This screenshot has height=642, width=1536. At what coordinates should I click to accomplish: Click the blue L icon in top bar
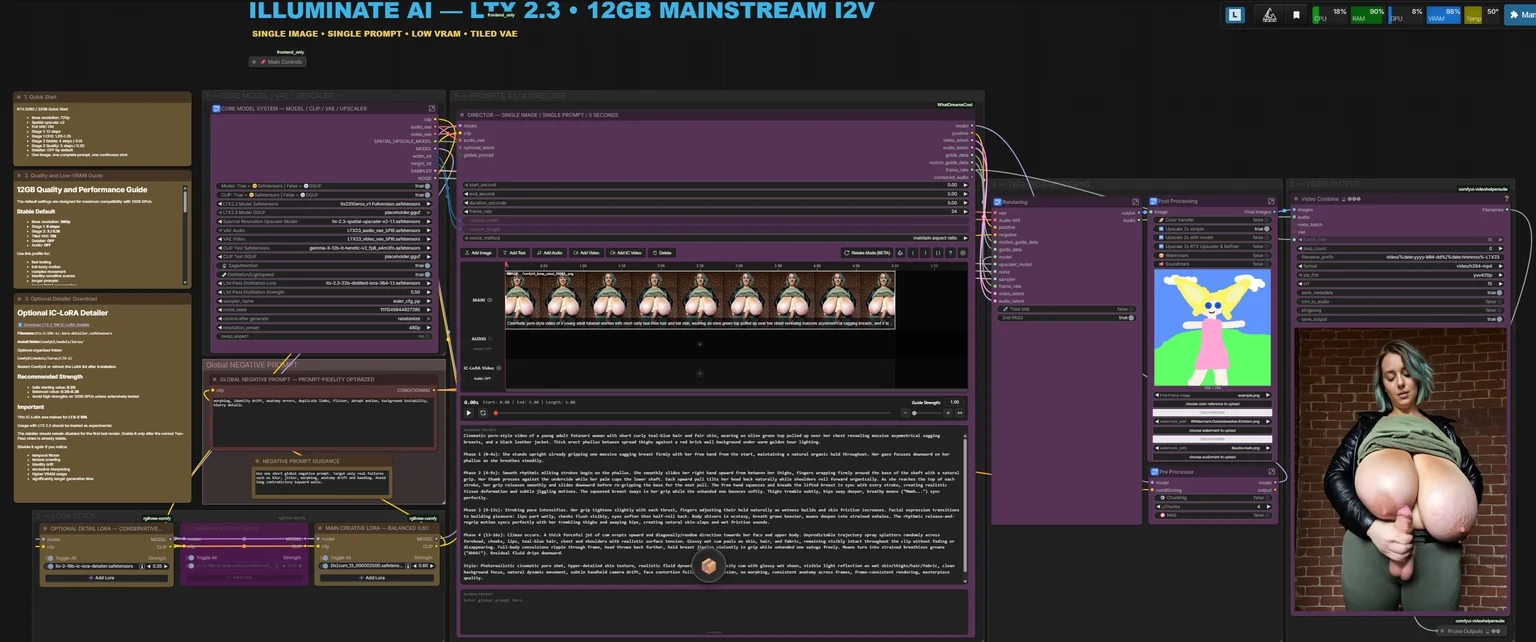[1235, 15]
